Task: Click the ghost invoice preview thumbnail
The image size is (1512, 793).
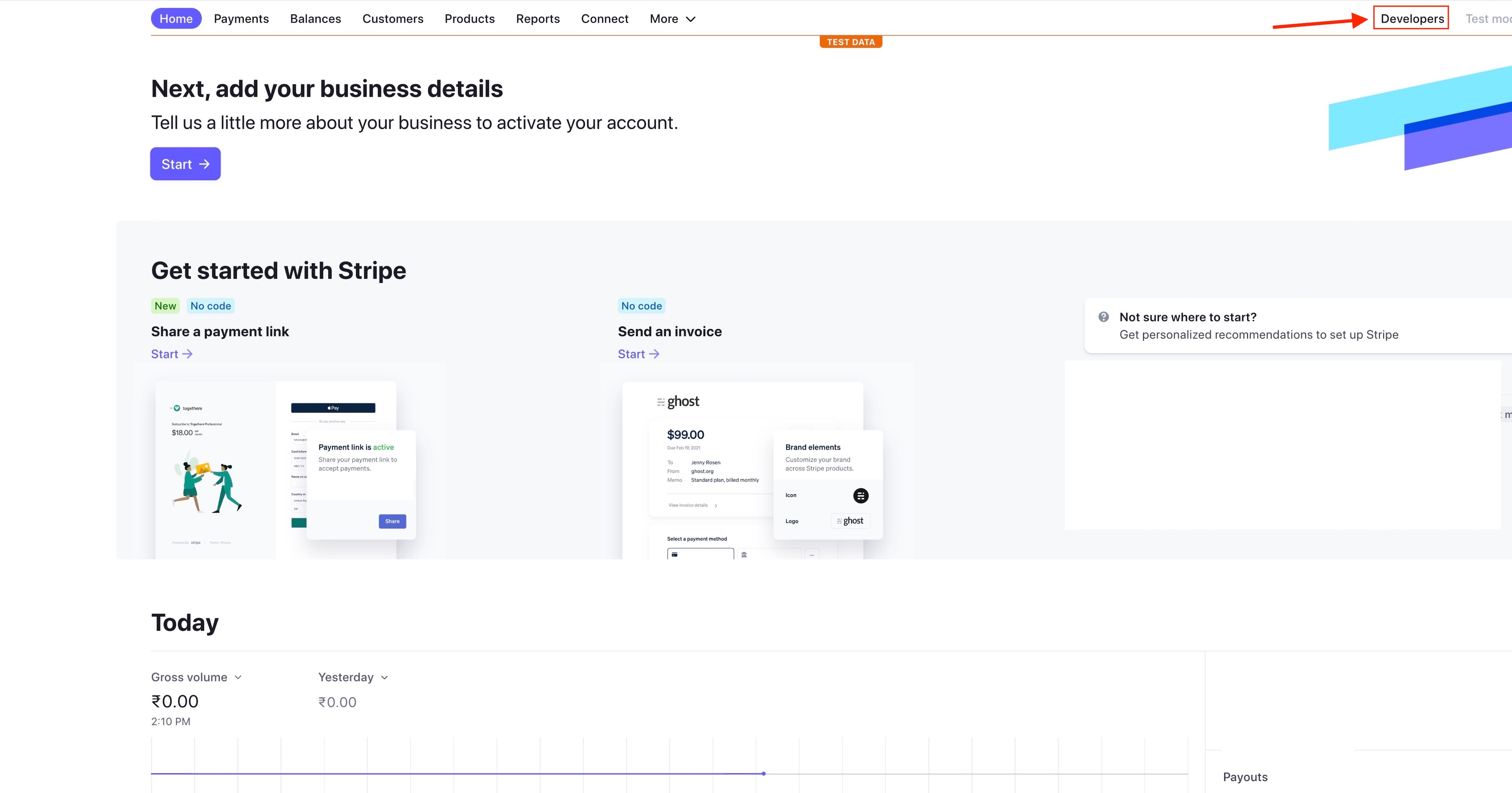Action: click(753, 470)
